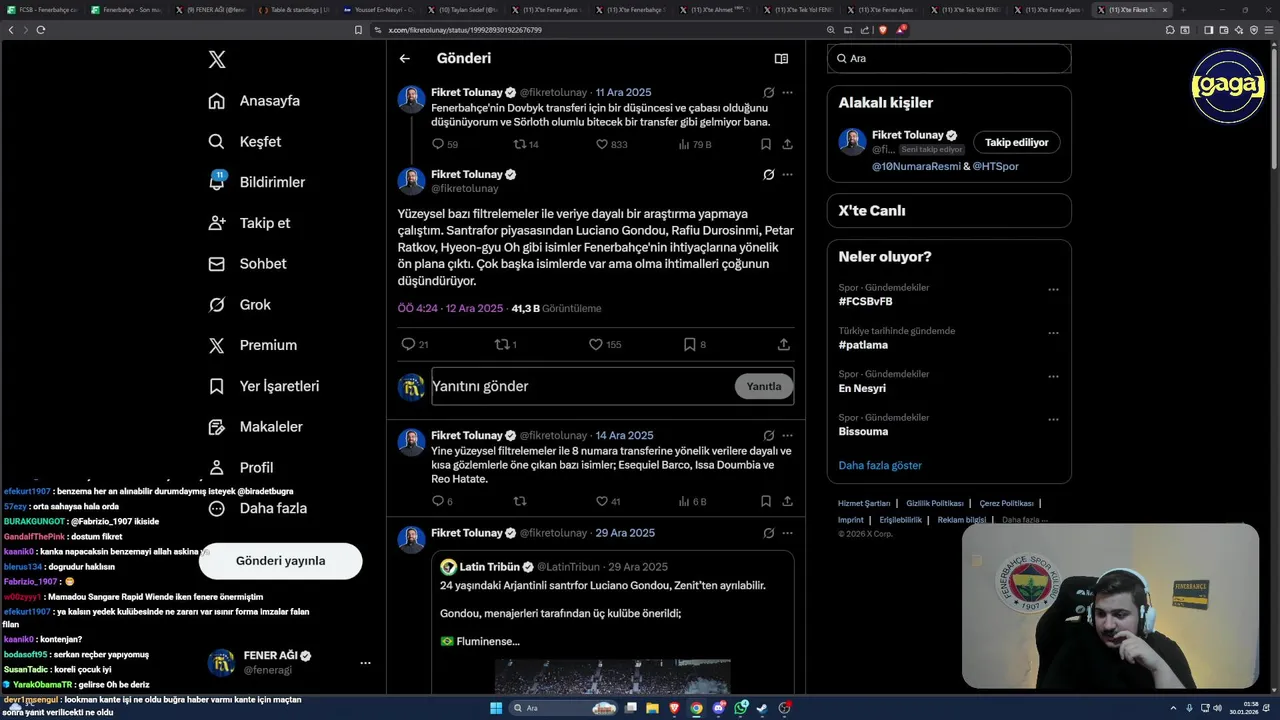Open post time ÖÖ 4:24 · 12 Ara 2025 link
Screen dimensions: 1280x720
click(450, 308)
